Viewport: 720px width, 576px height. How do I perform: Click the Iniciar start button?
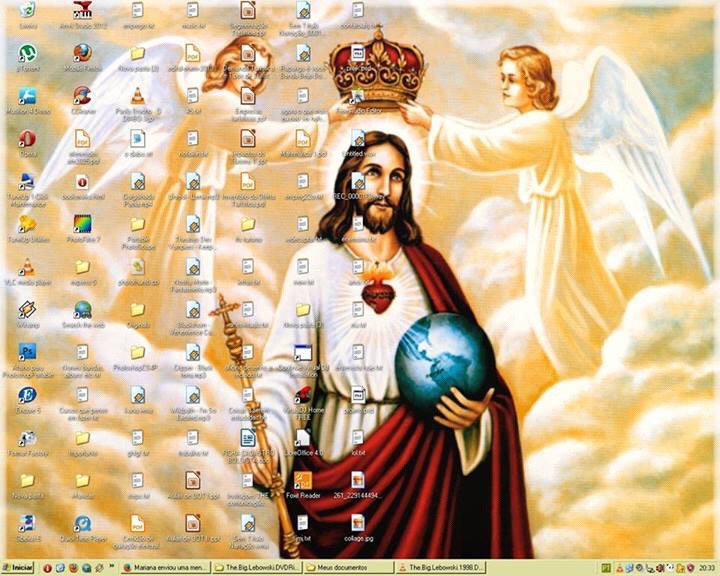[x=18, y=568]
